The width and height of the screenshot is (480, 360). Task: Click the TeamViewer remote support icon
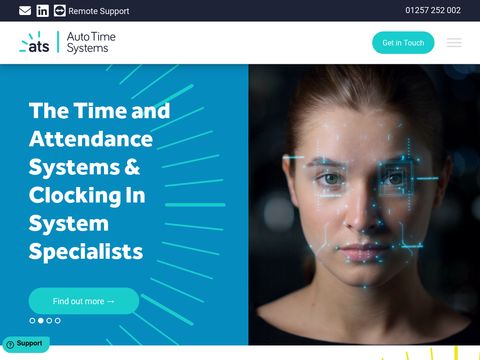tap(60, 11)
